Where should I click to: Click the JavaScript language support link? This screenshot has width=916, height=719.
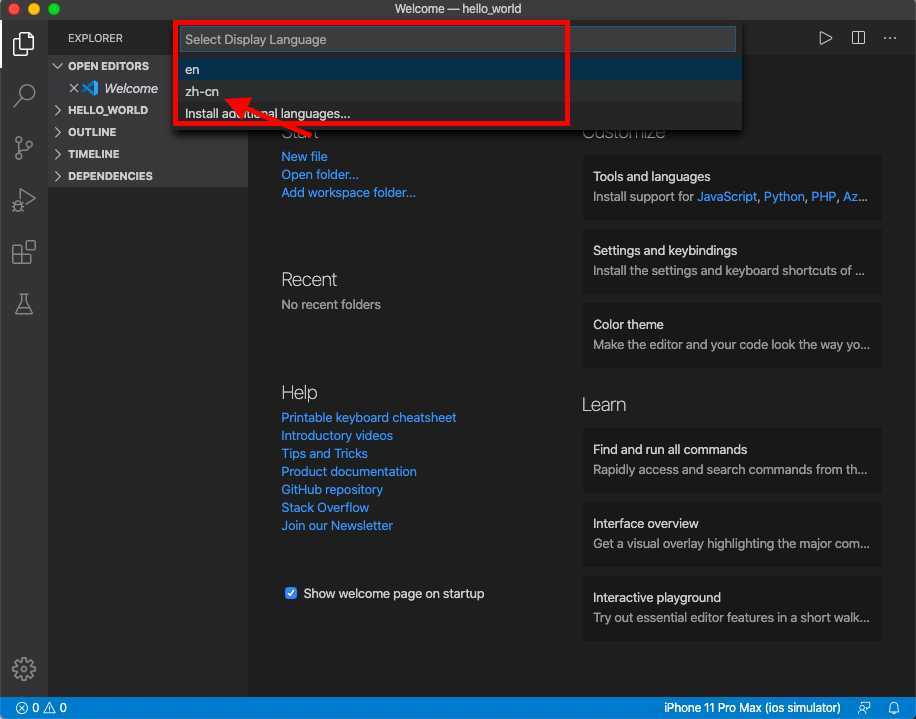(x=727, y=197)
